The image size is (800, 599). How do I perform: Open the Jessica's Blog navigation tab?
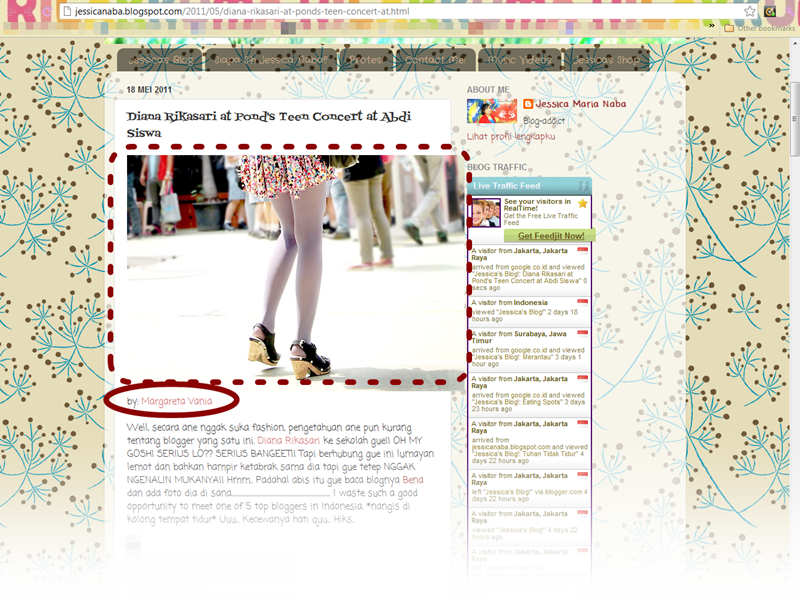pyautogui.click(x=160, y=60)
